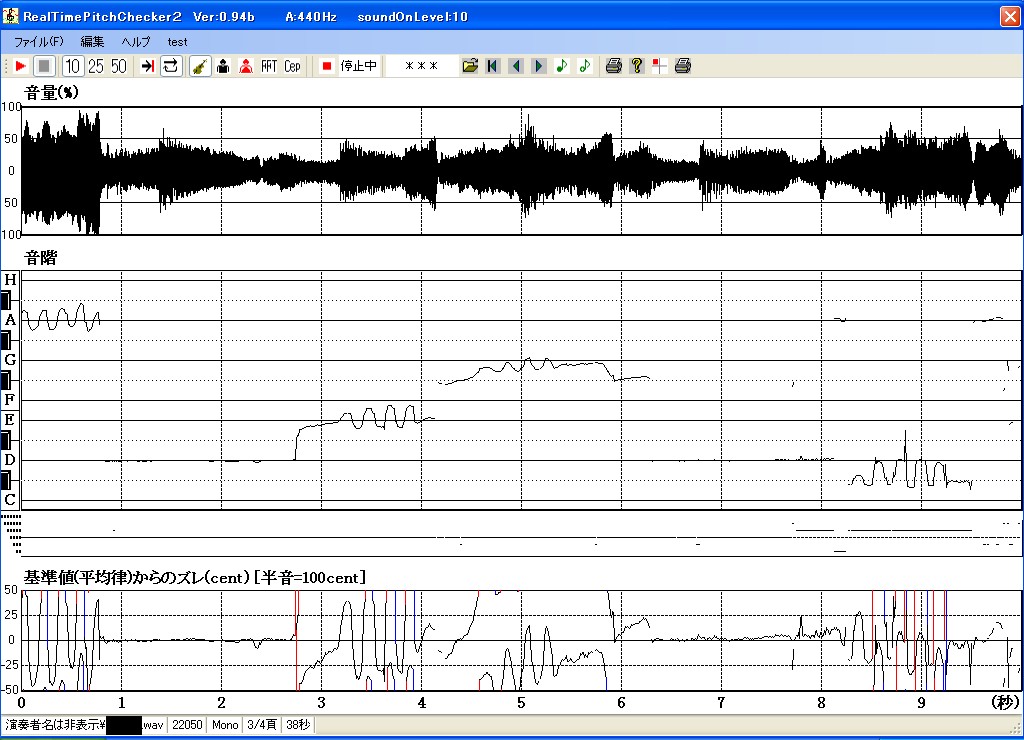This screenshot has height=740, width=1024.
Task: Click the 音階 panel heading
Action: click(40, 258)
